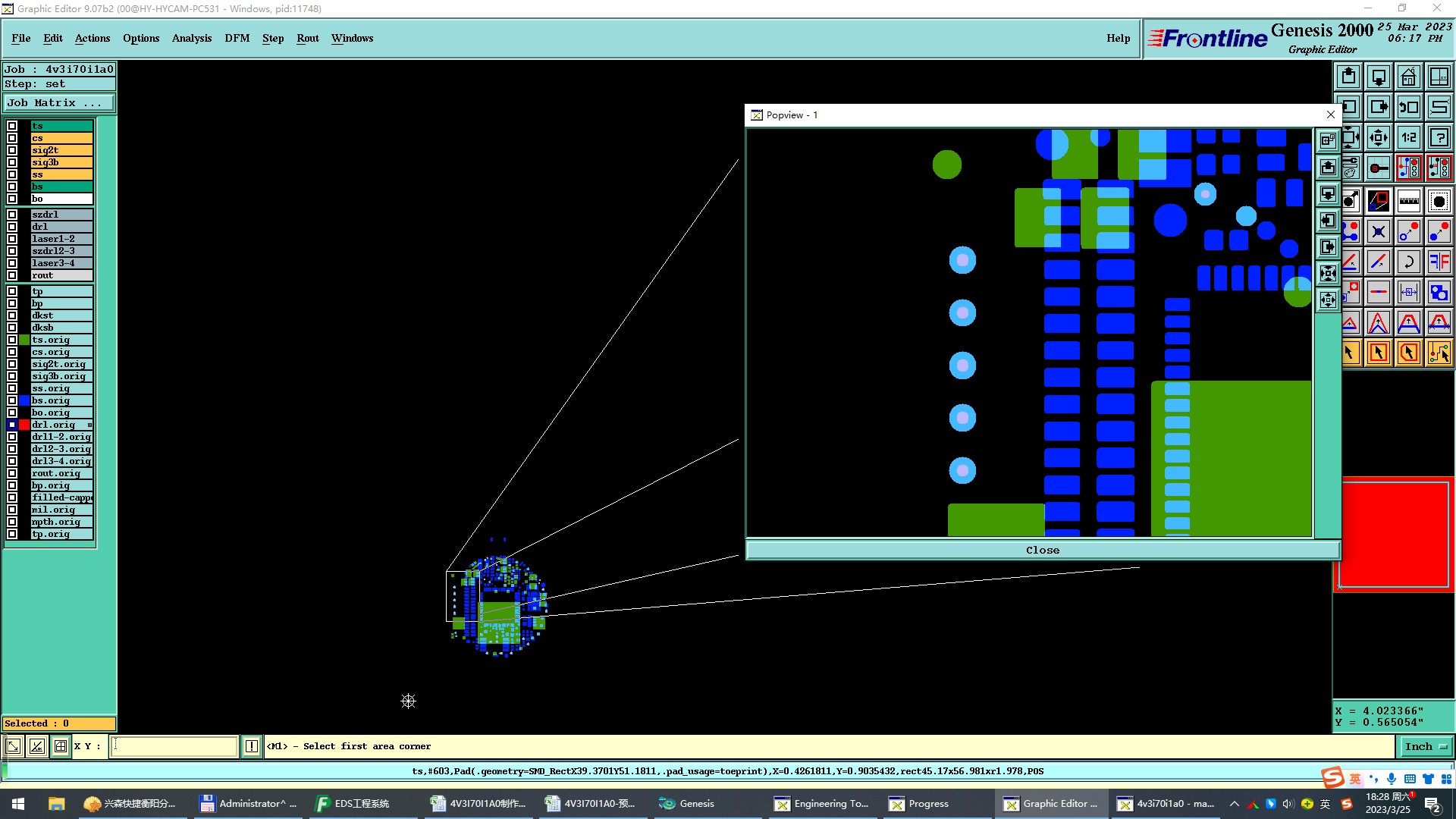Viewport: 1456px width, 819px height.
Task: Open the DFM menu
Action: coord(237,38)
